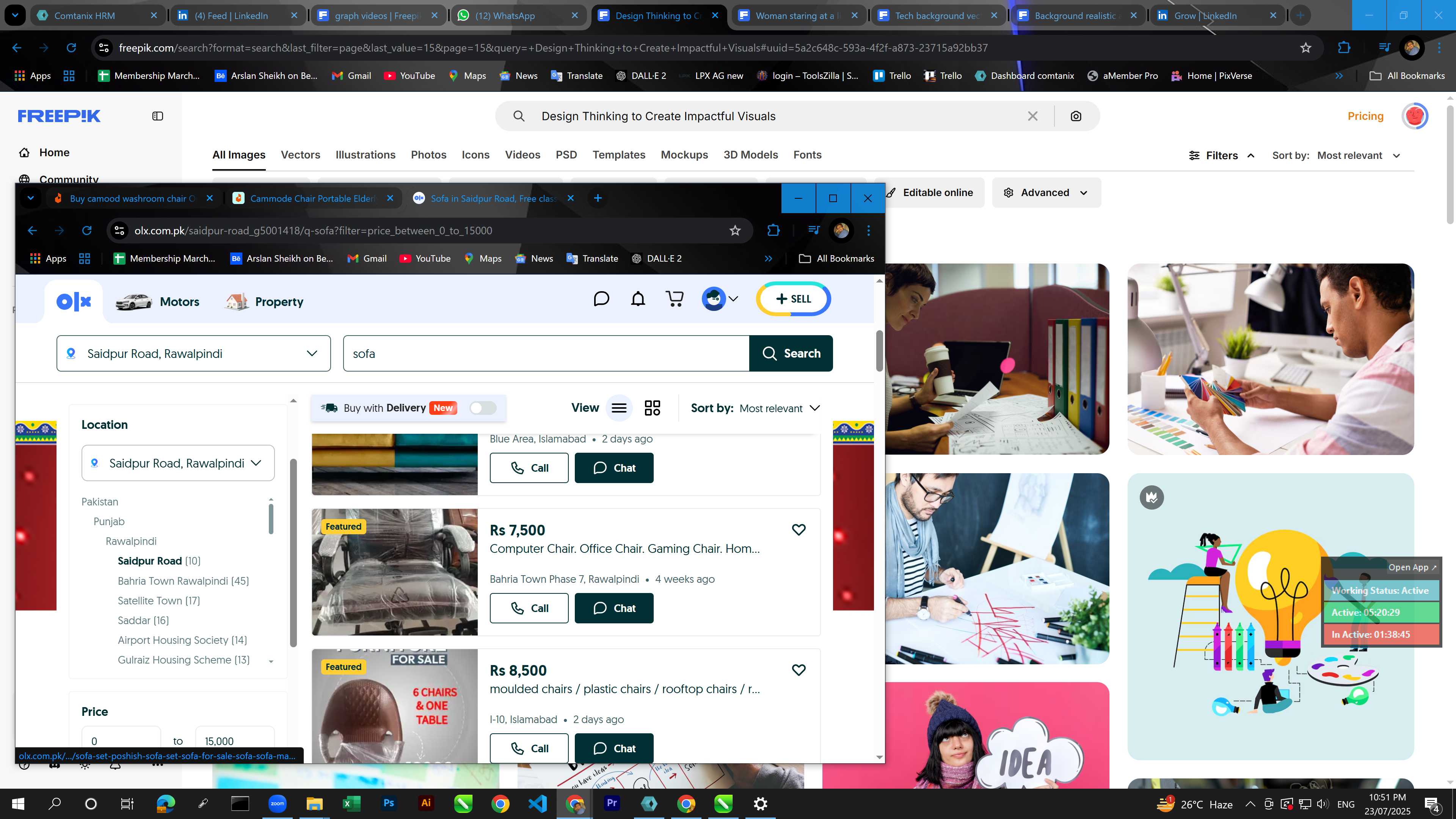Go back in the OLX browser window
The width and height of the screenshot is (1456, 819).
point(32,231)
